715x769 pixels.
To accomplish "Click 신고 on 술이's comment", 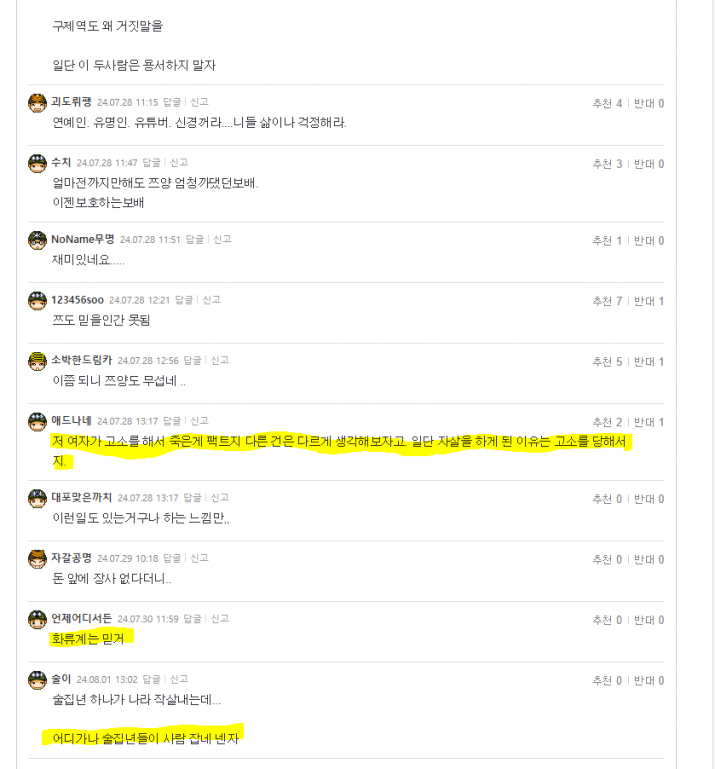I will tap(179, 679).
